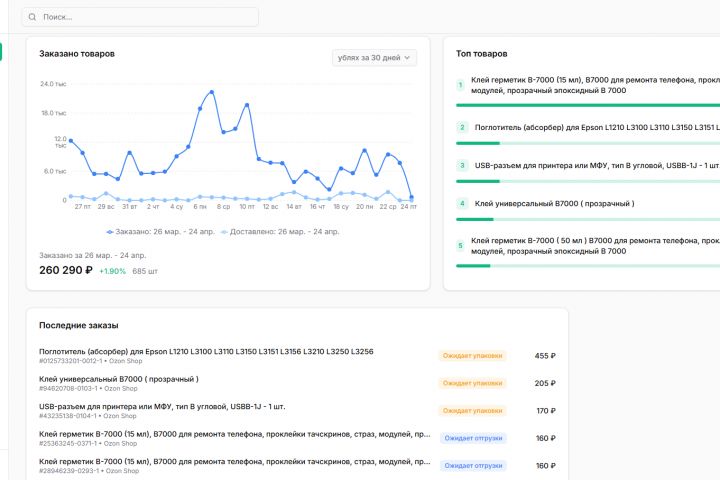Open order #25363245-0371-1 Клей герметик
This screenshot has height=480, width=720.
coord(235,434)
